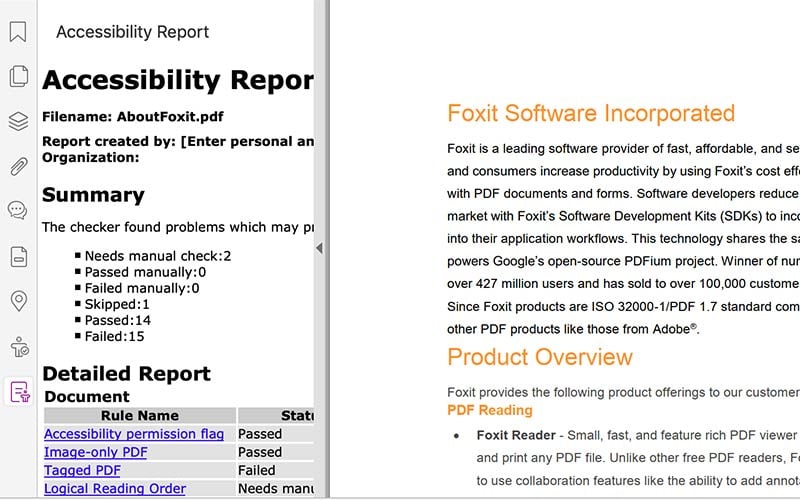Open the Destinations pin panel icon

point(19,301)
